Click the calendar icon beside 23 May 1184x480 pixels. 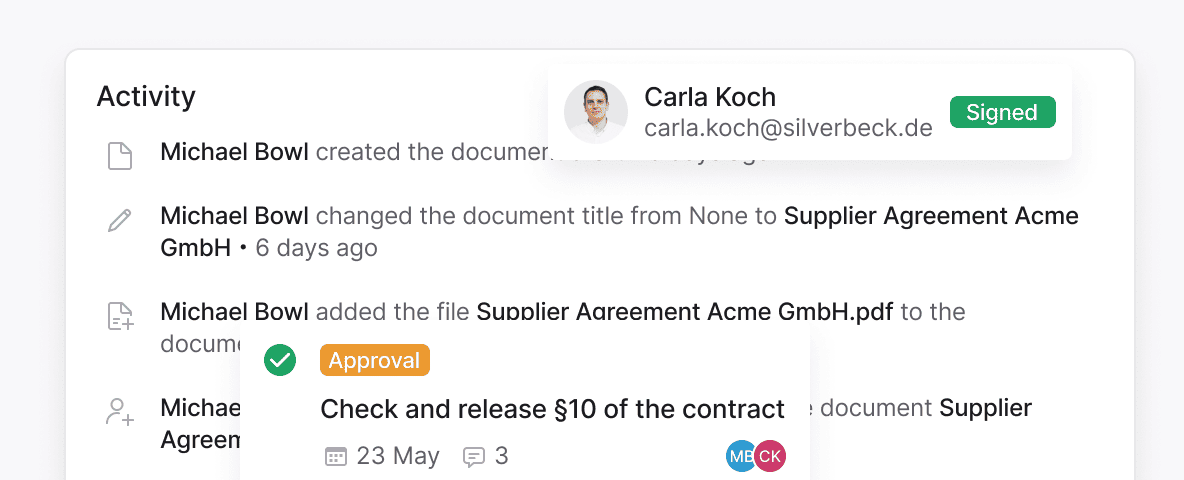click(x=336, y=457)
